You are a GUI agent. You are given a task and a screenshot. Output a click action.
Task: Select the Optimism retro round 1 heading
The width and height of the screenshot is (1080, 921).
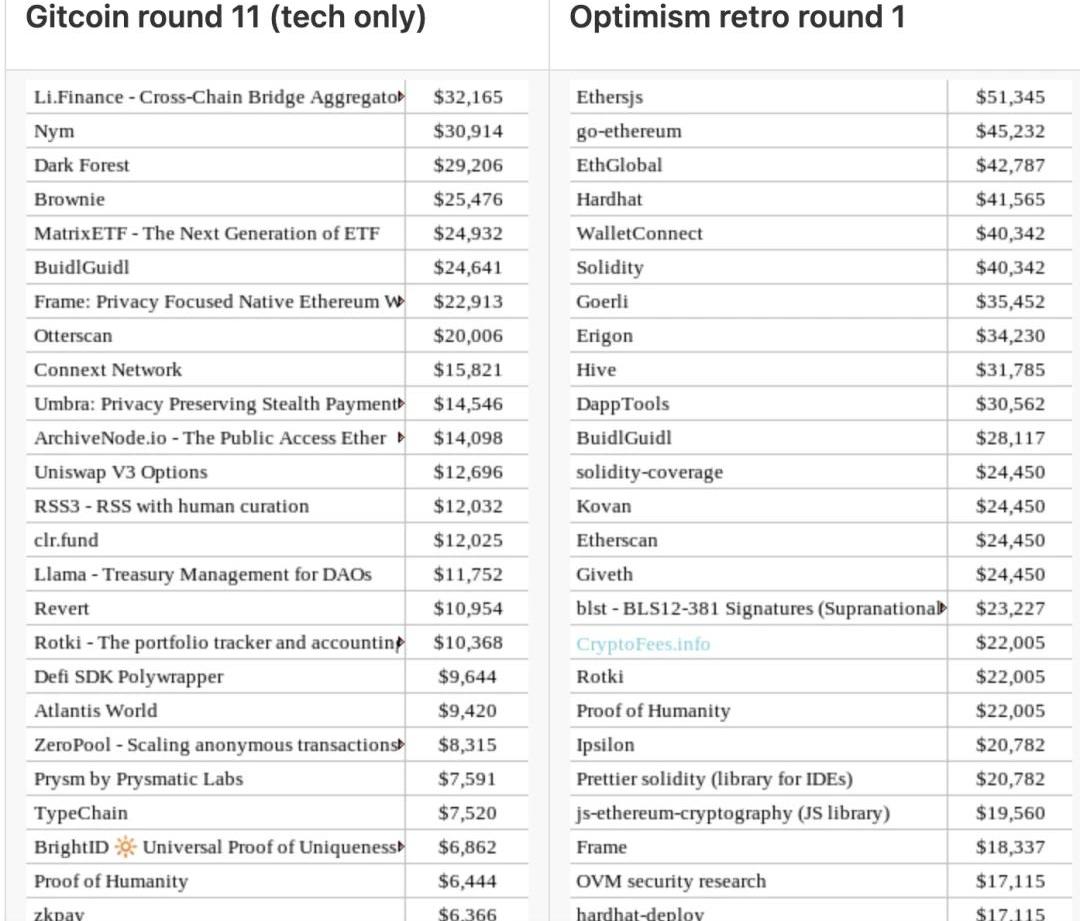[x=737, y=17]
